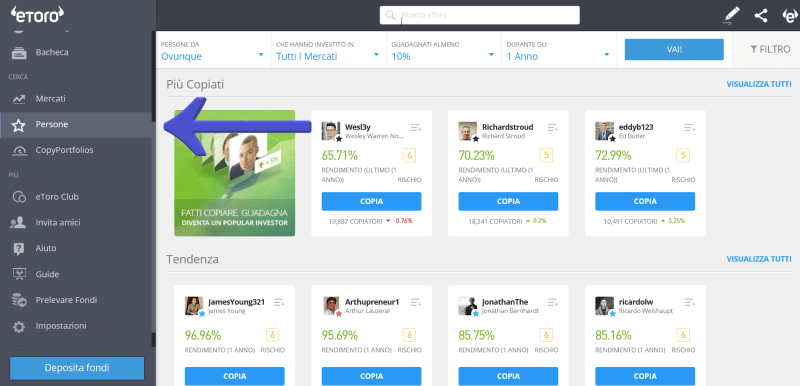The height and width of the screenshot is (386, 800).
Task: Select CopyPortfolios in sidebar menu
Action: pos(77,150)
